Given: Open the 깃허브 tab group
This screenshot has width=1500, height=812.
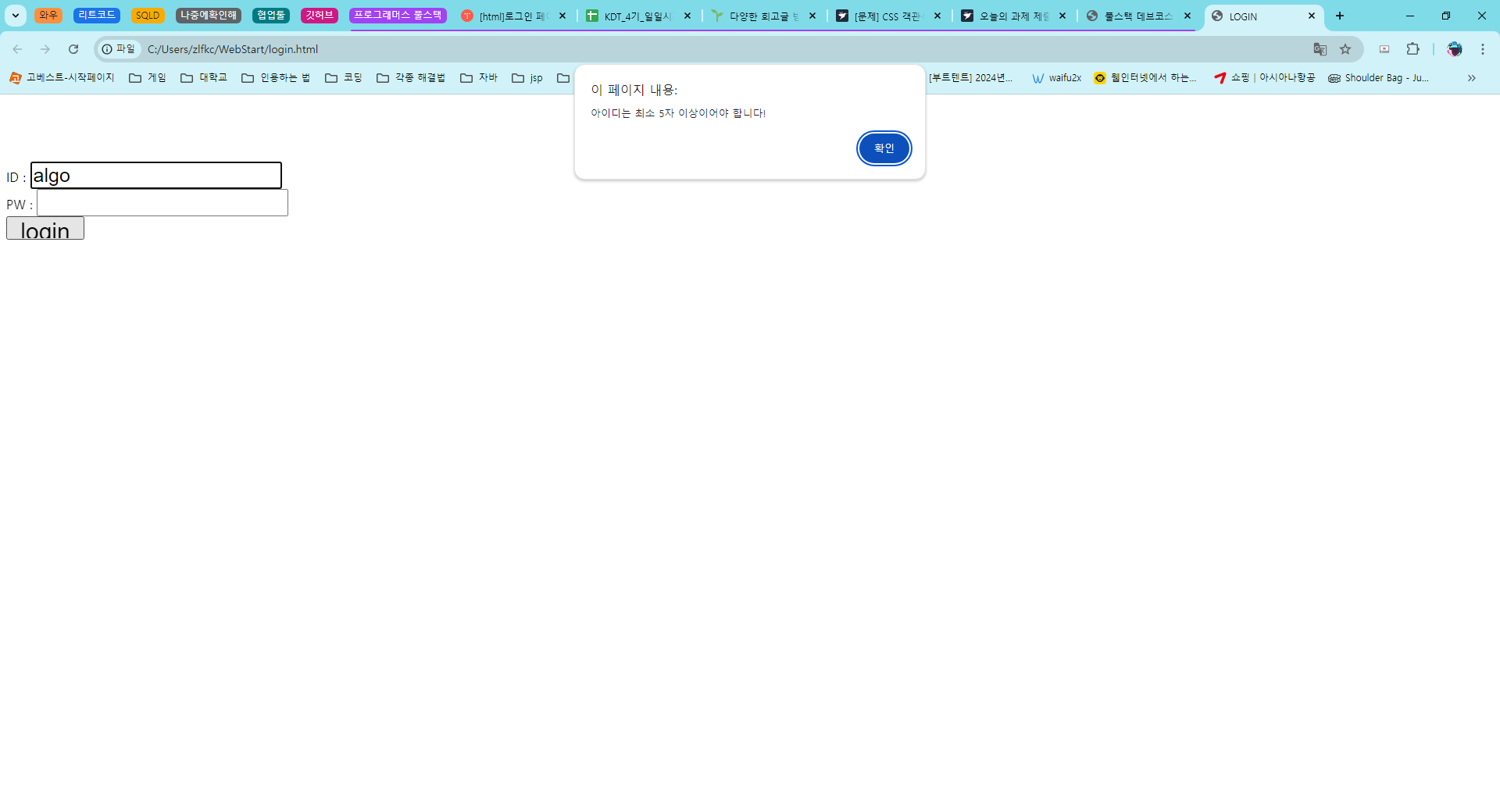Looking at the screenshot, I should 320,16.
